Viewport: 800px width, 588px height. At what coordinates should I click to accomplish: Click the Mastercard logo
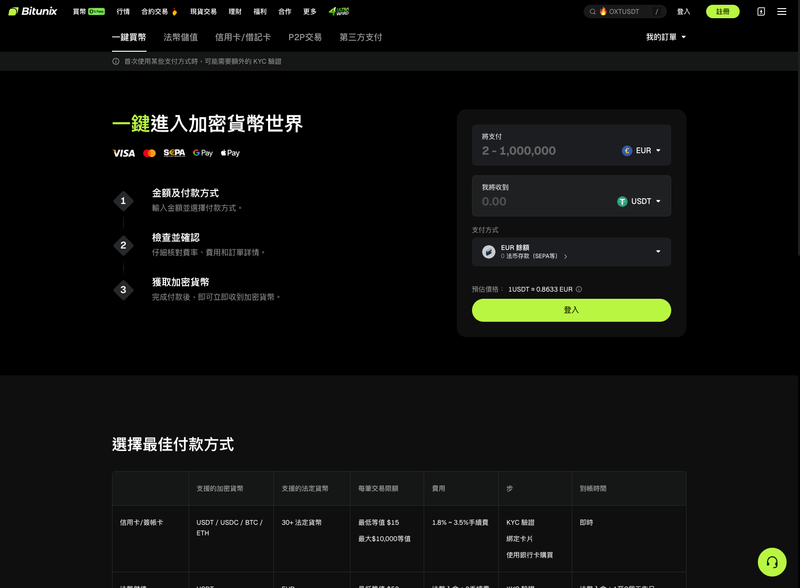coord(149,153)
